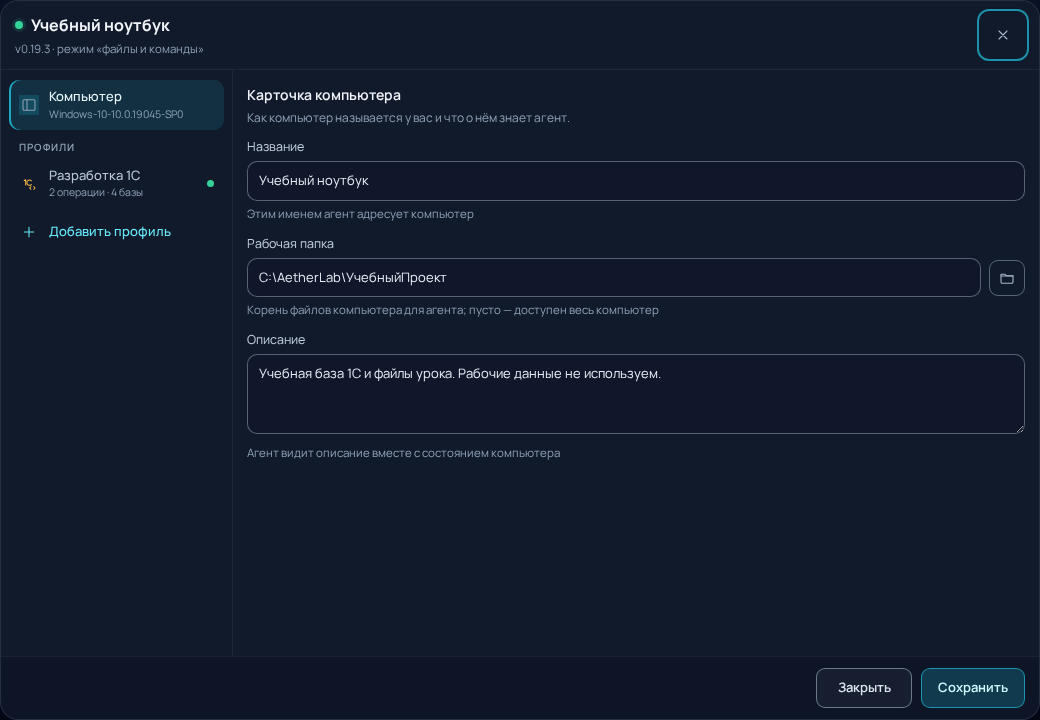Click the Закрыть button
The height and width of the screenshot is (720, 1040).
click(864, 688)
